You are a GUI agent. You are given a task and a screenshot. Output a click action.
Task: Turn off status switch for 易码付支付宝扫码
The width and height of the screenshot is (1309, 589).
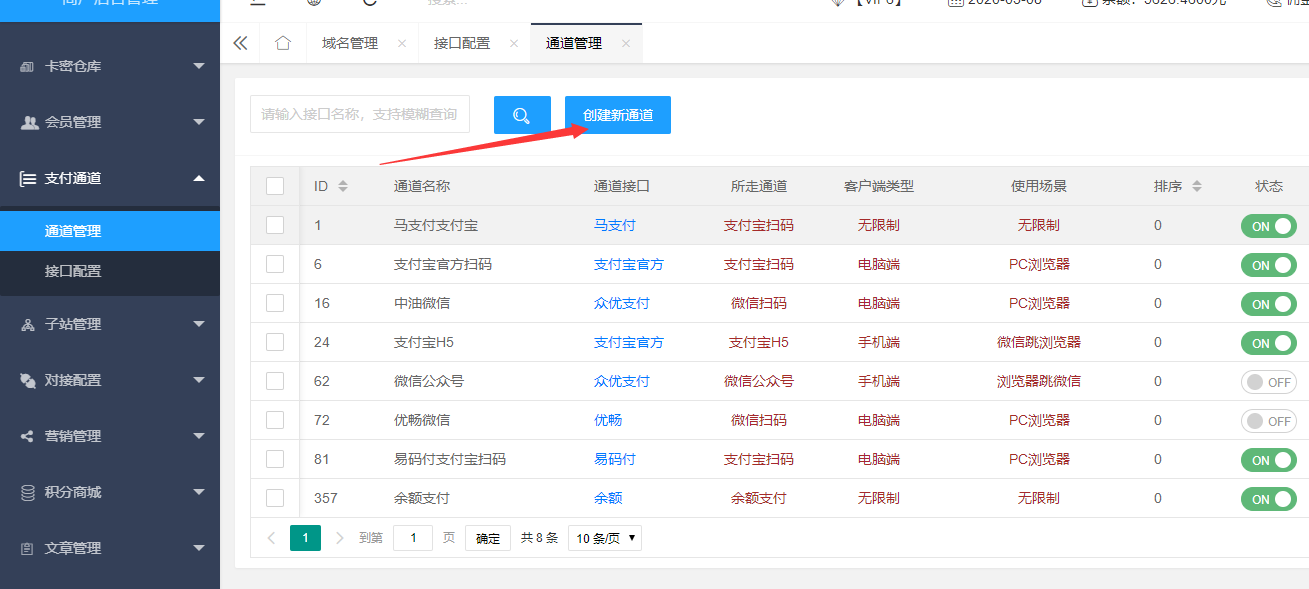coord(1268,460)
